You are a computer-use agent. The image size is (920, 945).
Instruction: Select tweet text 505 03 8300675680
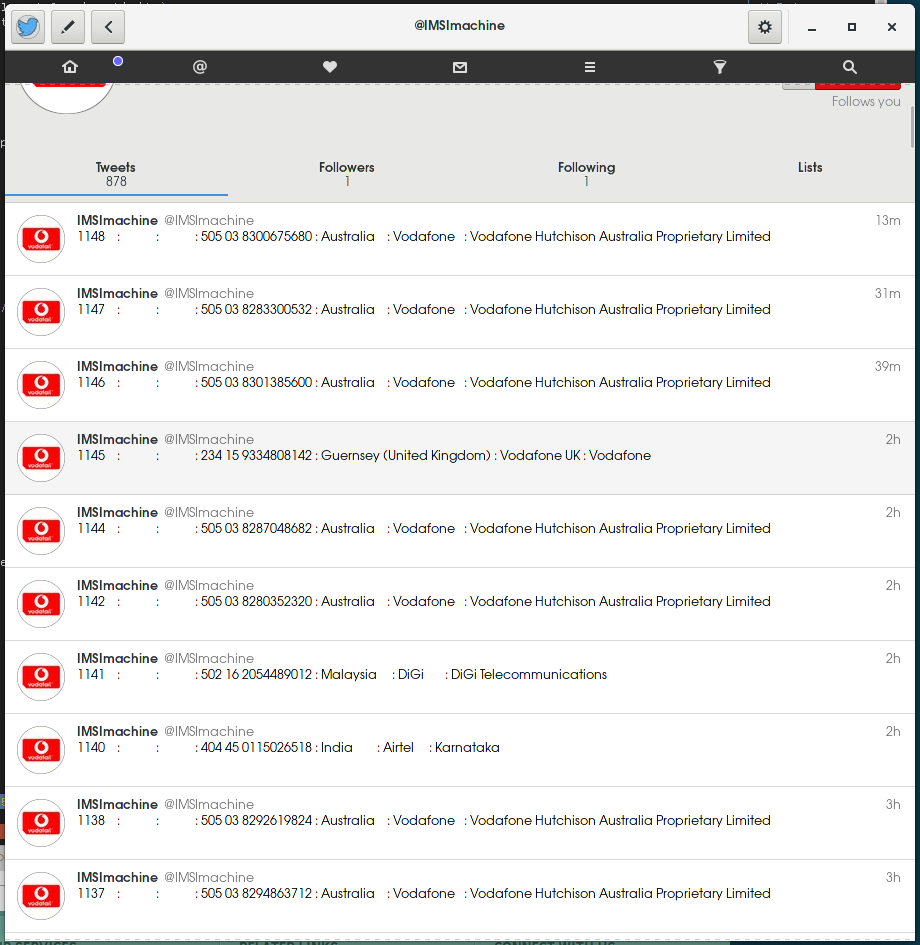click(424, 236)
